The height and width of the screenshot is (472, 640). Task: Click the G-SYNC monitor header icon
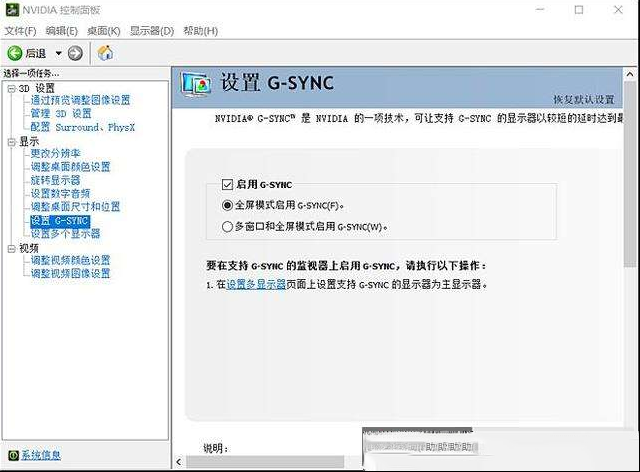point(196,85)
